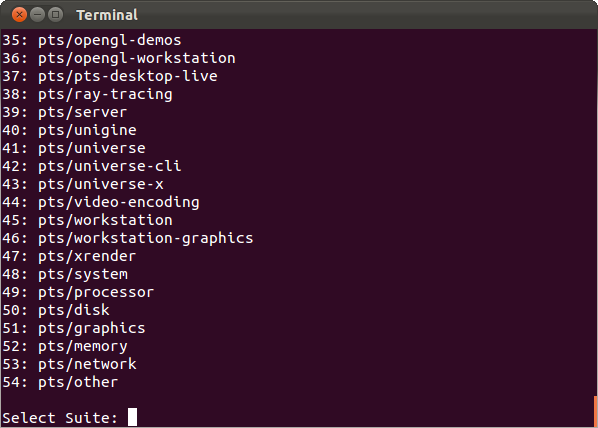This screenshot has width=598, height=428.
Task: Select line 35: pts/opengl-demos
Action: [x=92, y=40]
